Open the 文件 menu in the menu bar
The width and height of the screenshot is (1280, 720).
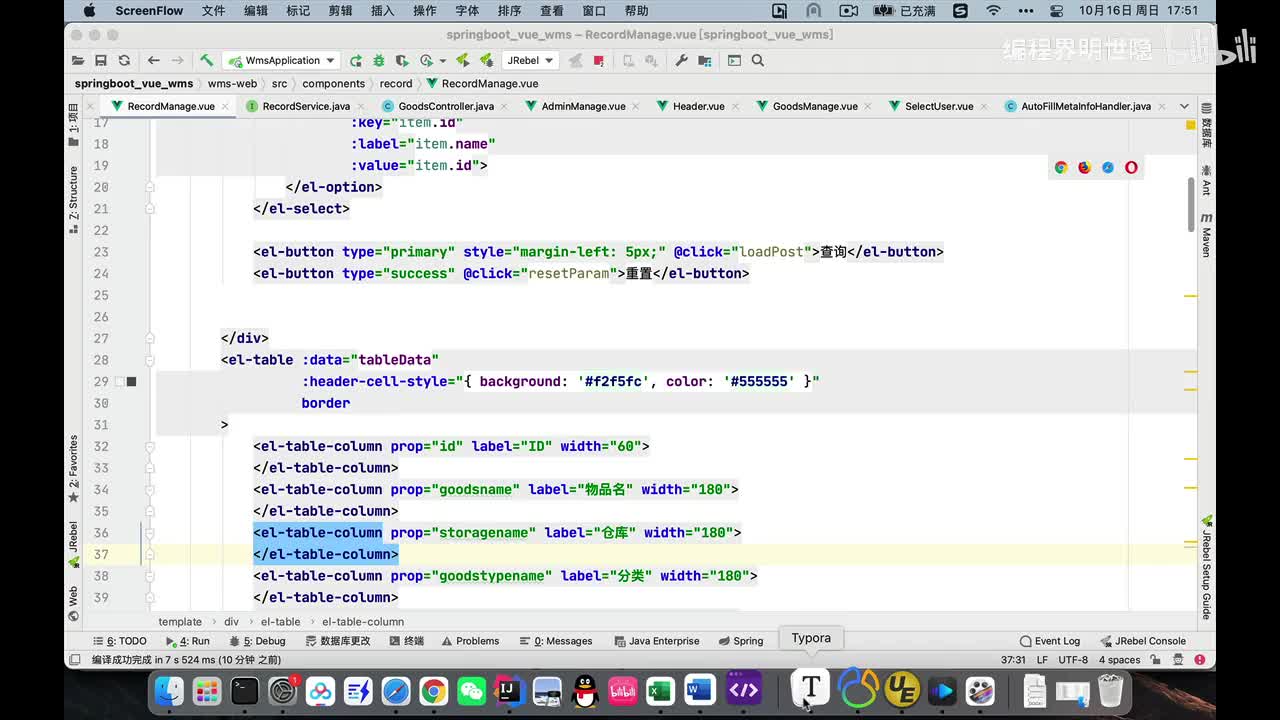pos(213,11)
